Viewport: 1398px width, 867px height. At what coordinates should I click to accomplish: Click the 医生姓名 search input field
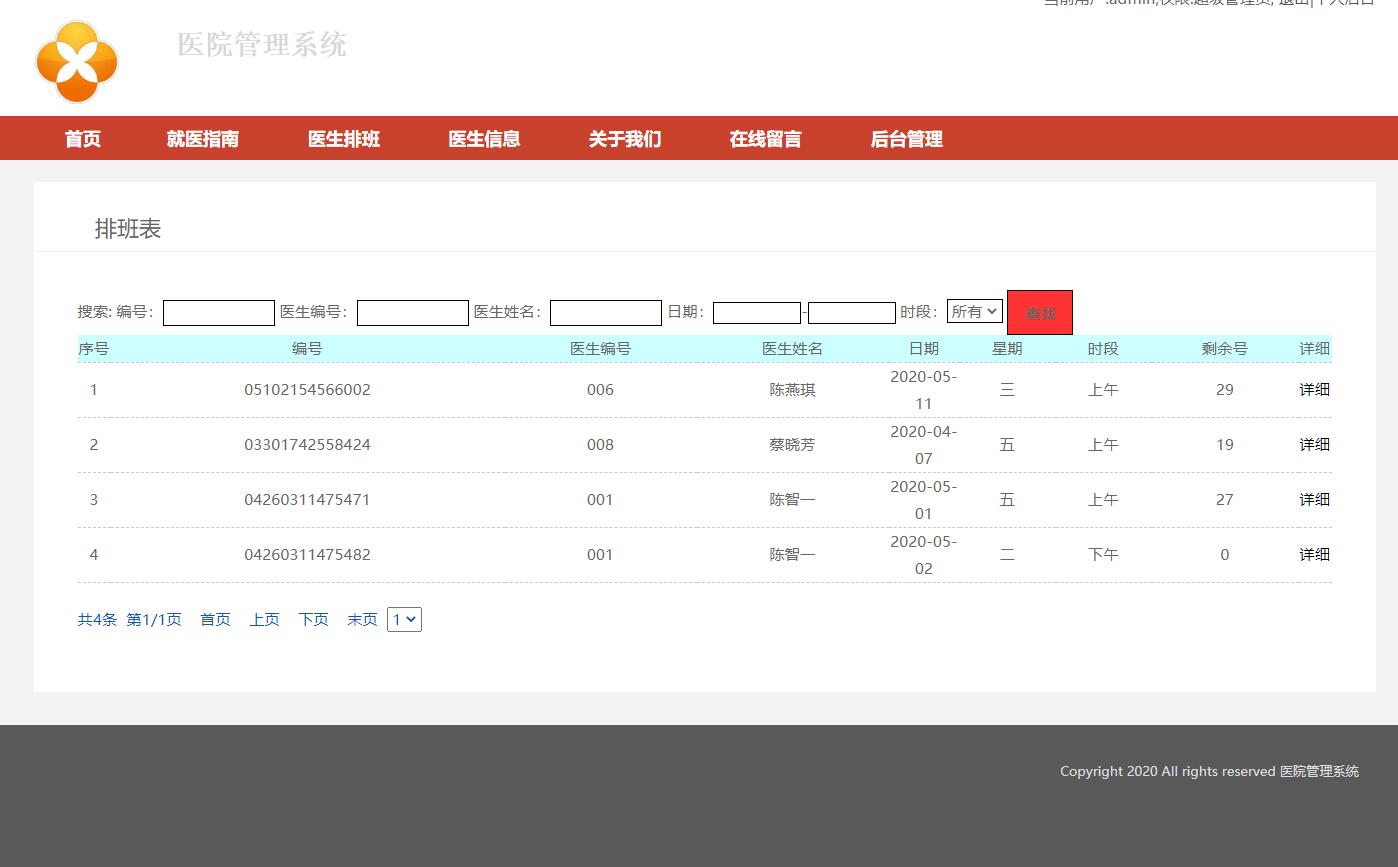(605, 312)
